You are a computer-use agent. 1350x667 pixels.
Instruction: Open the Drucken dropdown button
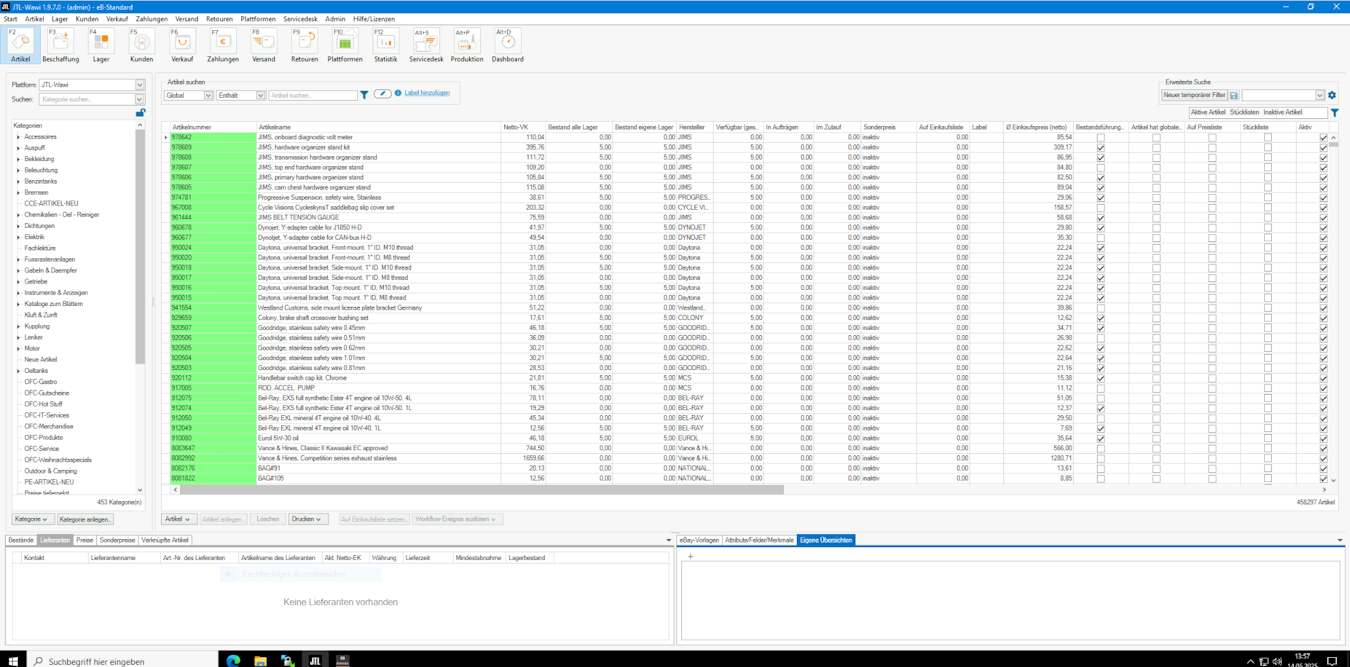coord(307,519)
